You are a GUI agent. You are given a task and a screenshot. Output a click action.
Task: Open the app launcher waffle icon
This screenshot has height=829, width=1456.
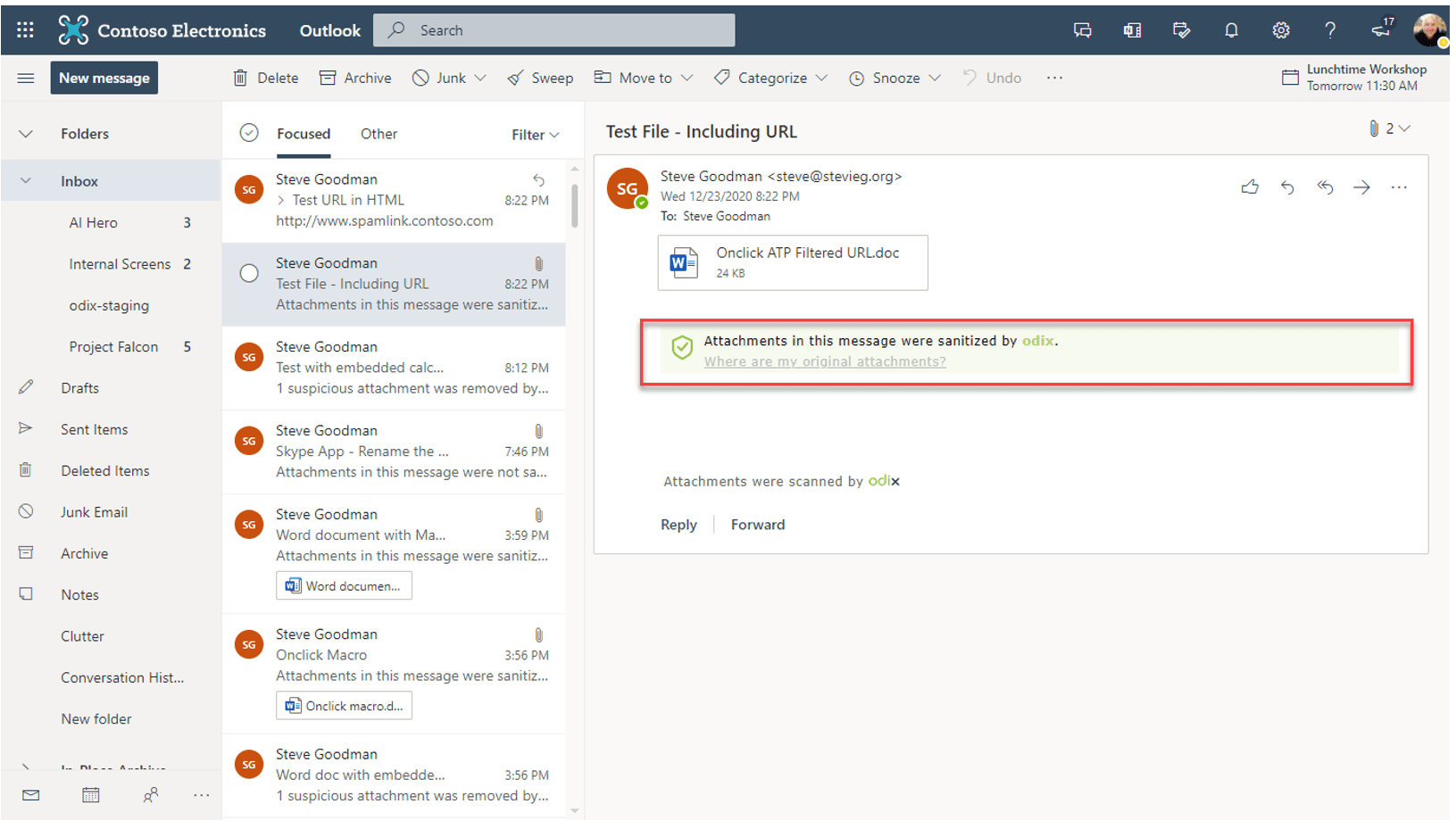(x=25, y=30)
